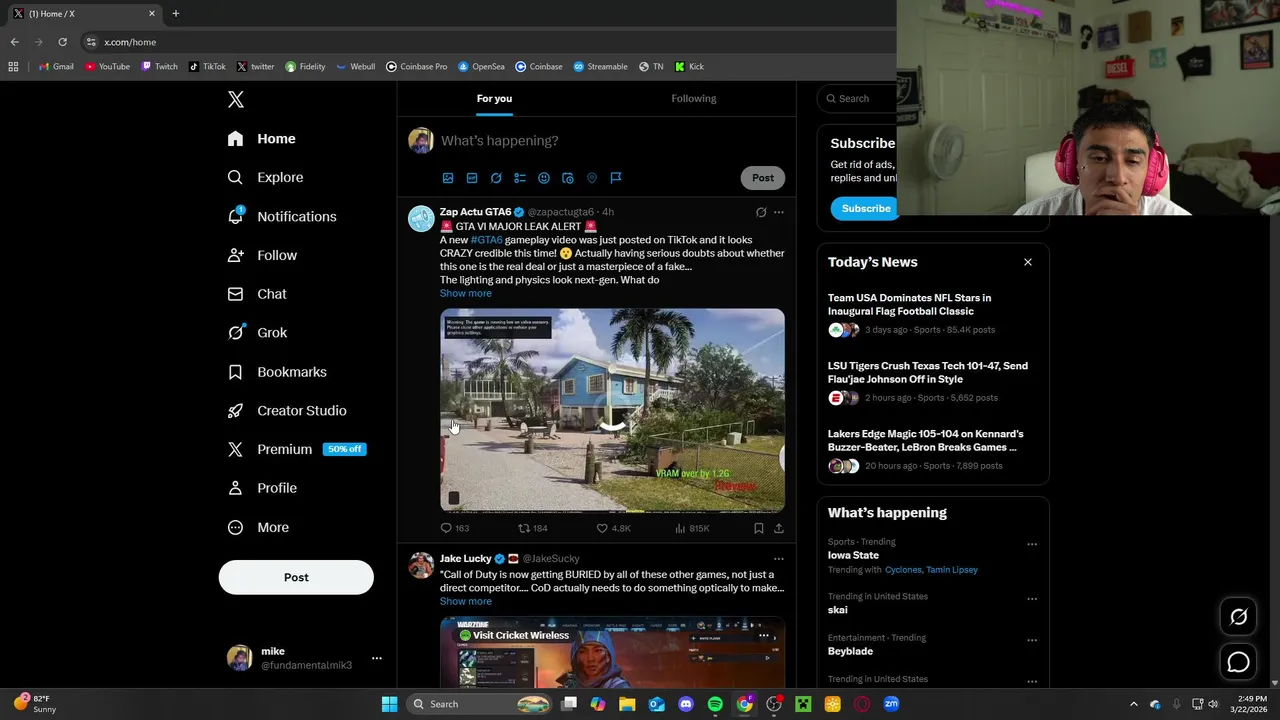Open Explore in the sidebar

[265, 177]
